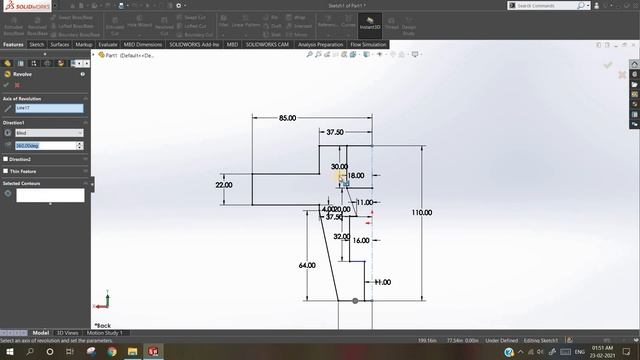Open SOLIDWORKS menu flyout arrow
The width and height of the screenshot is (640, 360).
click(55, 6)
